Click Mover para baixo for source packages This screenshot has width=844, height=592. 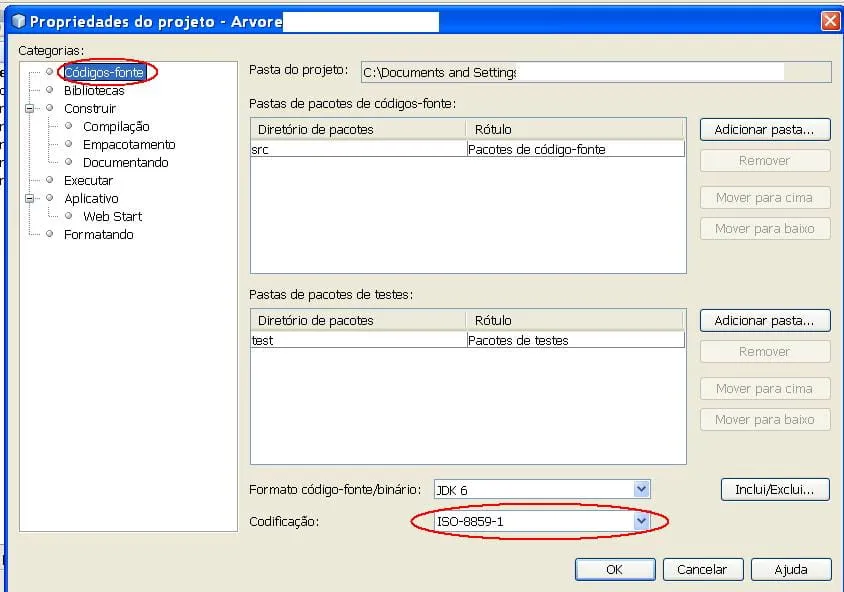click(x=765, y=229)
